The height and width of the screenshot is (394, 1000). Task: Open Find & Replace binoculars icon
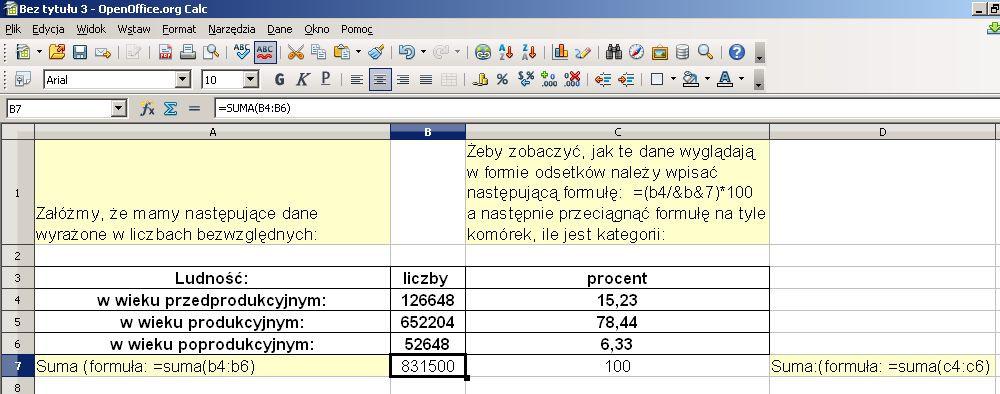614,52
